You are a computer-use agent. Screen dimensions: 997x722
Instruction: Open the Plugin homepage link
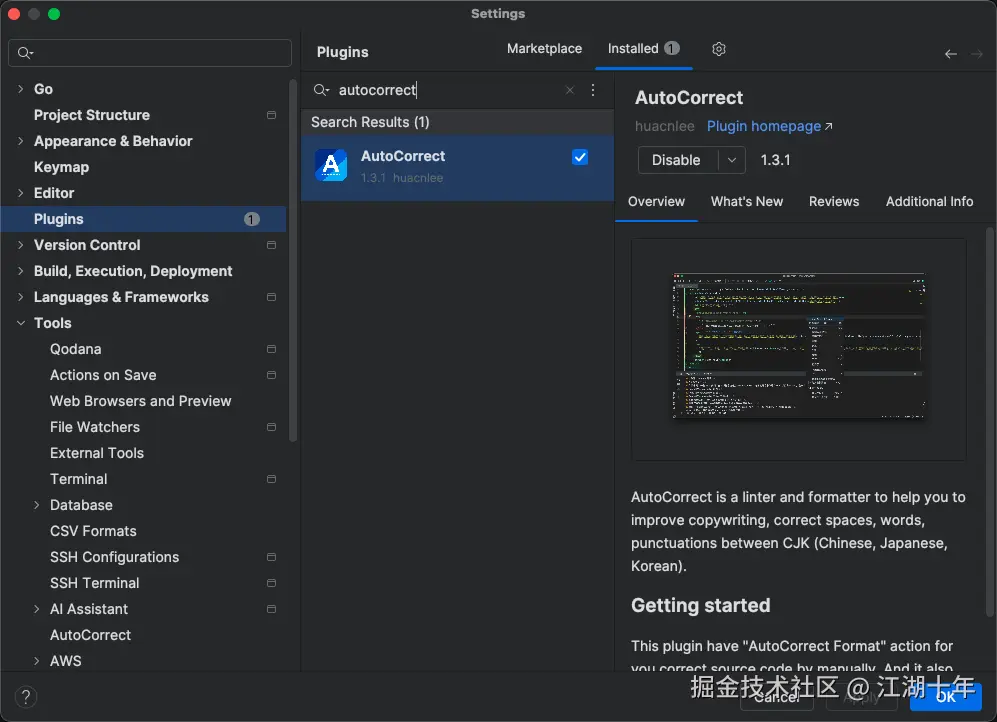769,126
